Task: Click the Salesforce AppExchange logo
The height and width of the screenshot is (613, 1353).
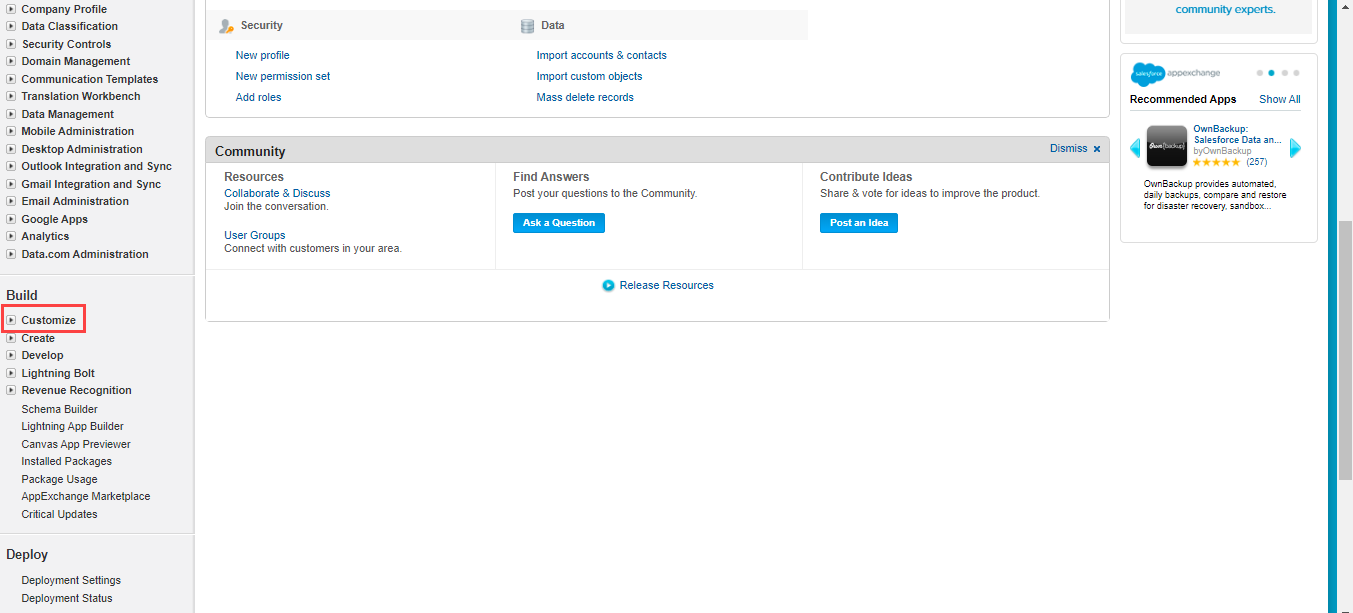Action: click(x=1175, y=74)
